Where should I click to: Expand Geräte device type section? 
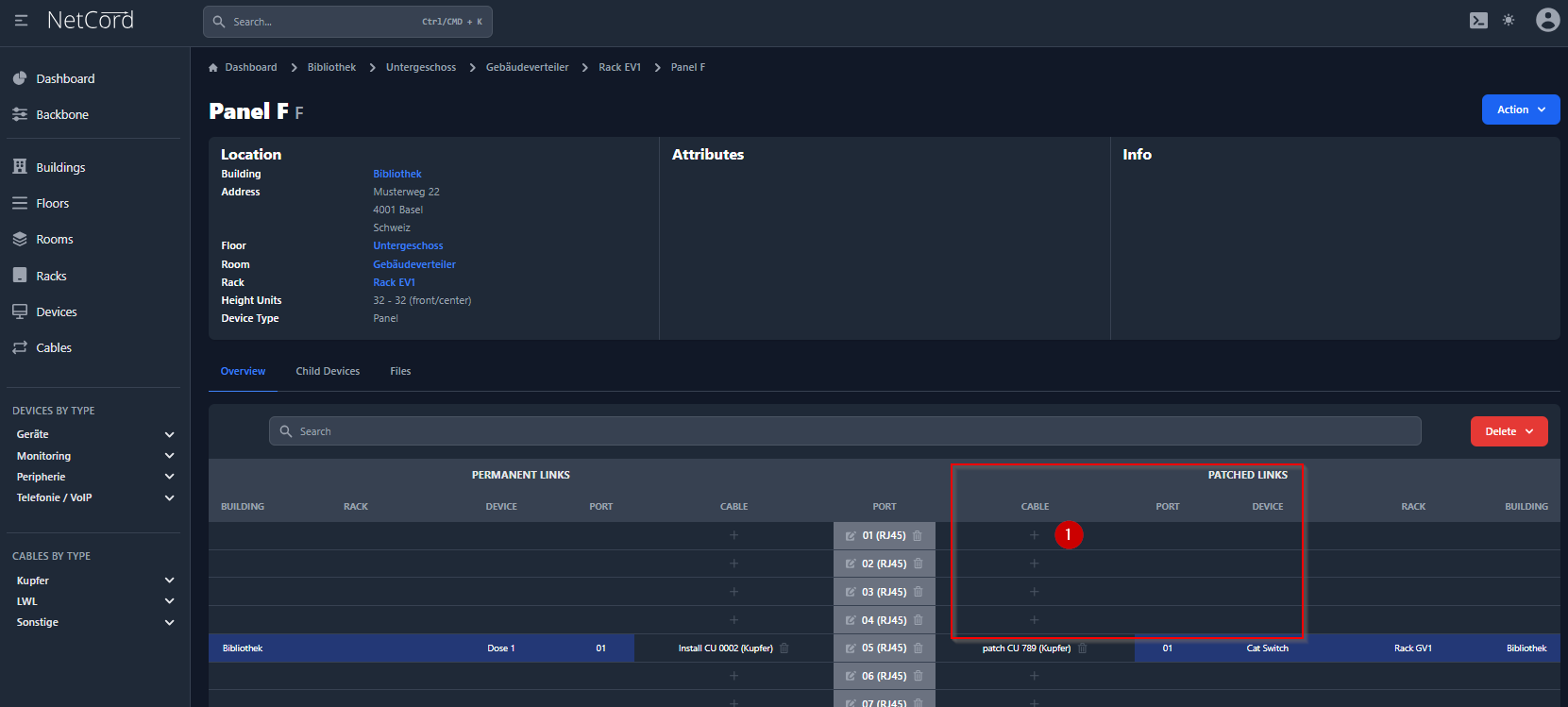[169, 434]
